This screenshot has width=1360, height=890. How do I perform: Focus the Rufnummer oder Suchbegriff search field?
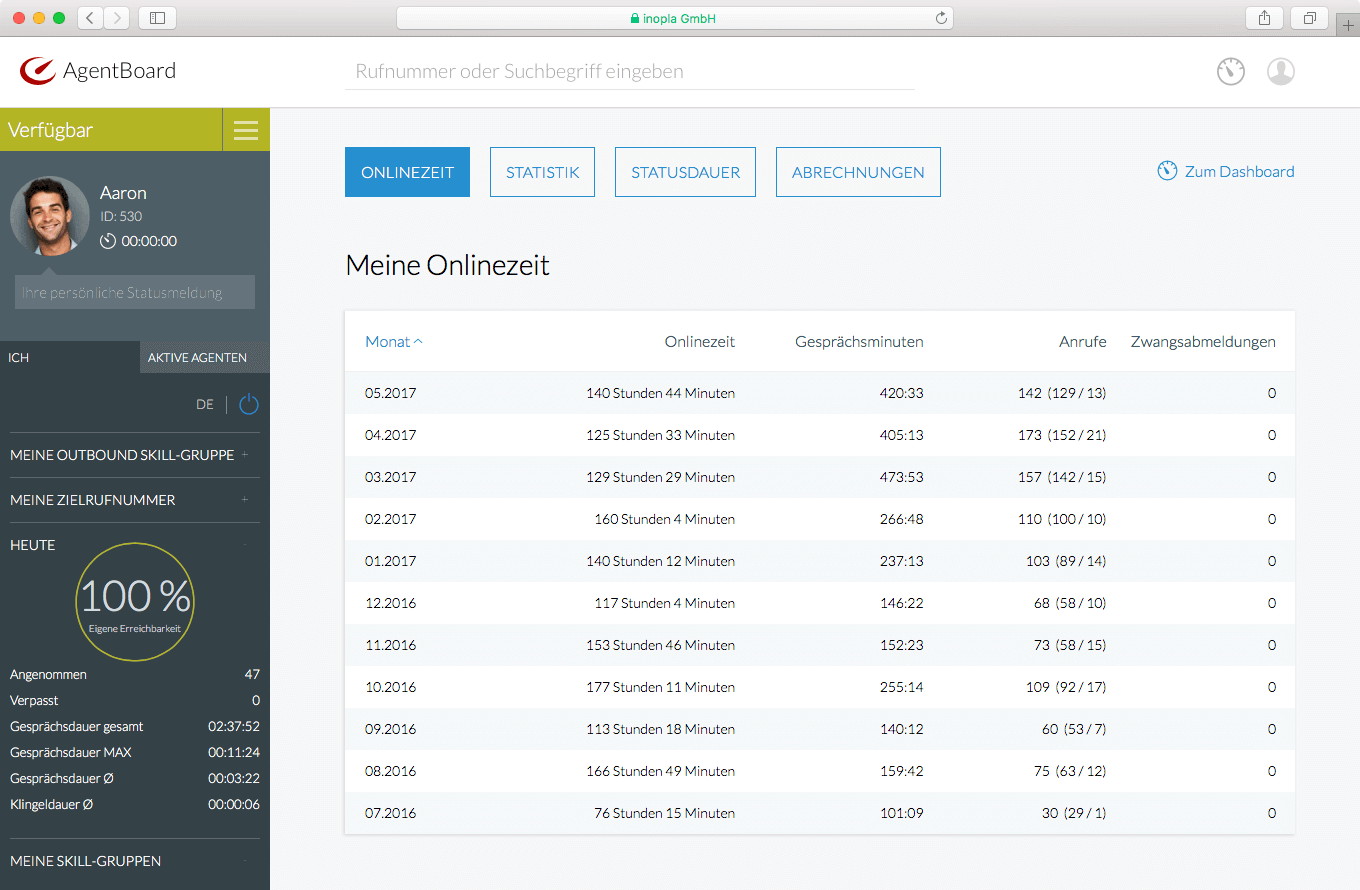pyautogui.click(x=630, y=71)
